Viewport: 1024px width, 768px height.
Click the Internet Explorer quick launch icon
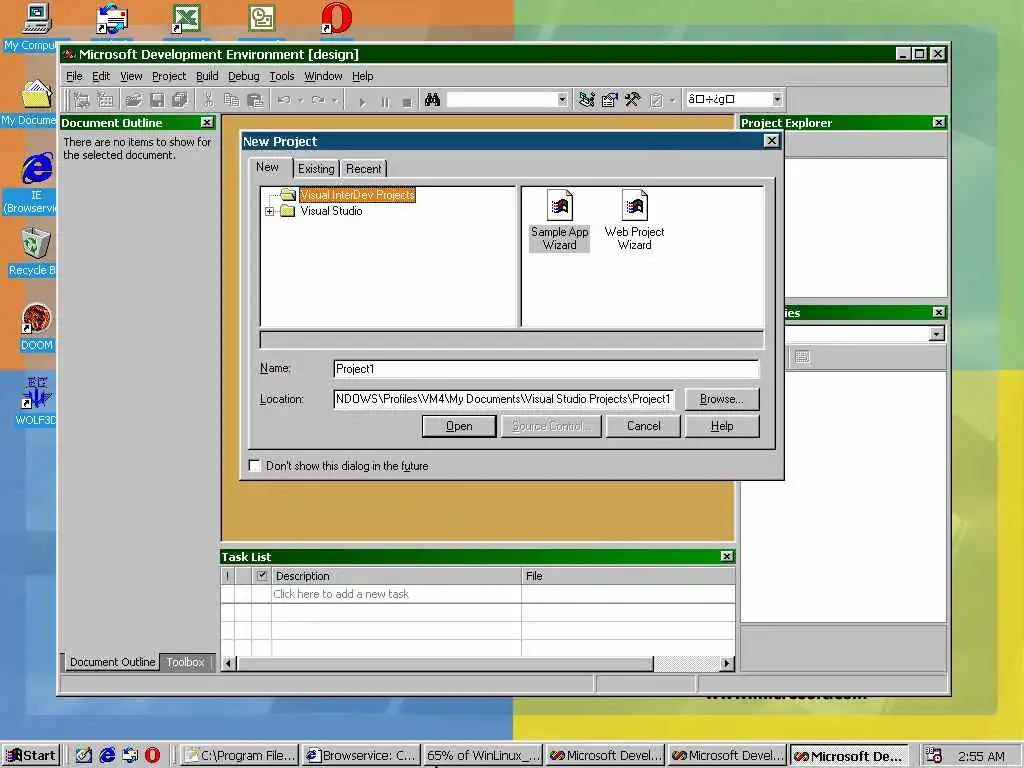point(107,755)
